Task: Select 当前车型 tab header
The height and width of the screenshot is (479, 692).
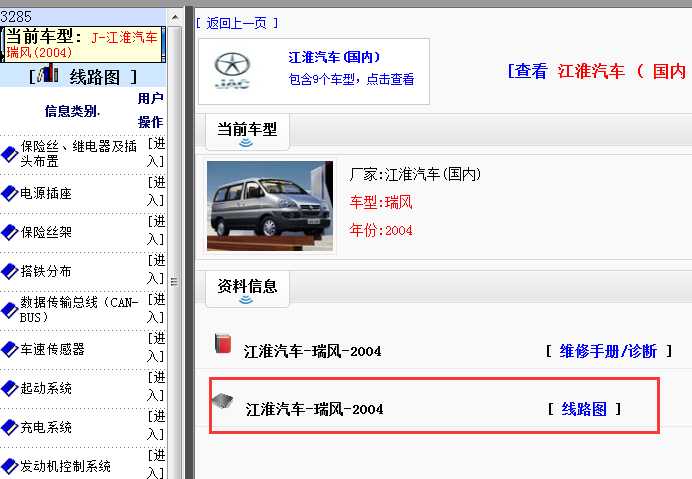Action: point(247,132)
